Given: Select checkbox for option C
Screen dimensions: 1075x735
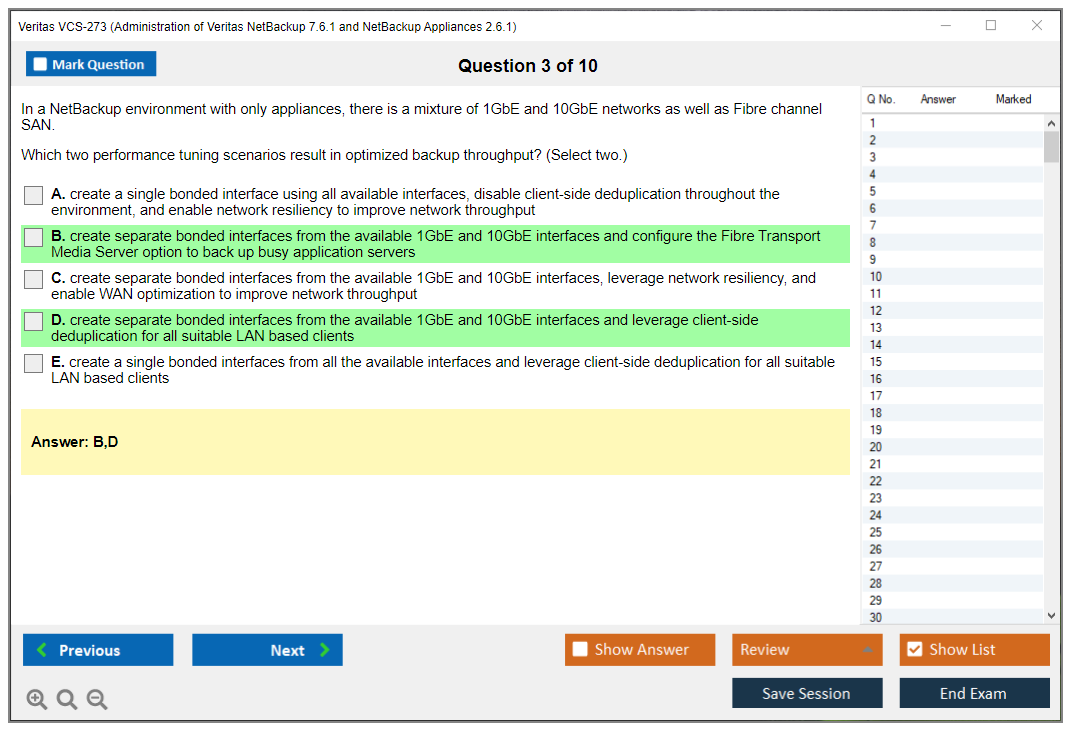Looking at the screenshot, I should click(34, 279).
